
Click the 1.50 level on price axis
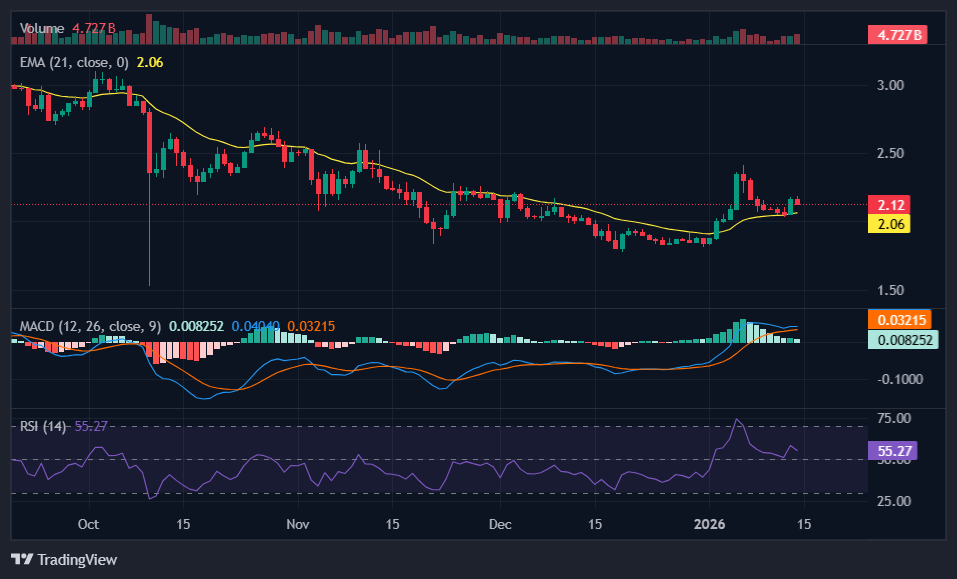890,290
